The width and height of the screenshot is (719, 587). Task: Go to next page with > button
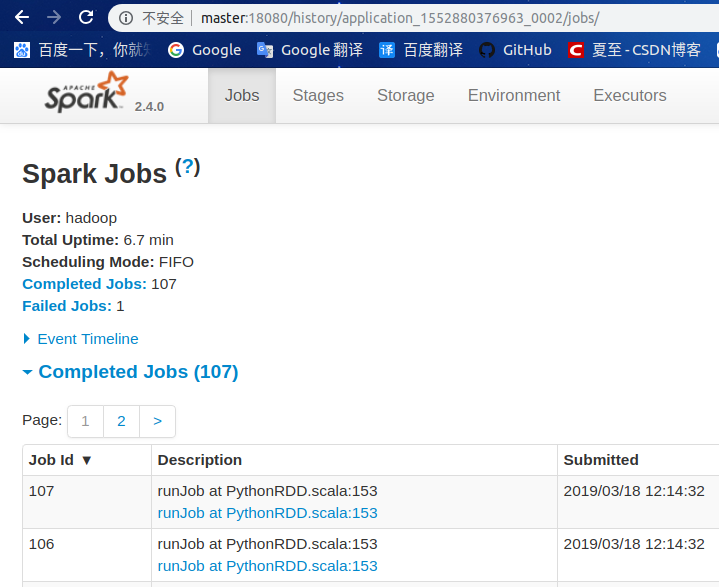click(157, 421)
